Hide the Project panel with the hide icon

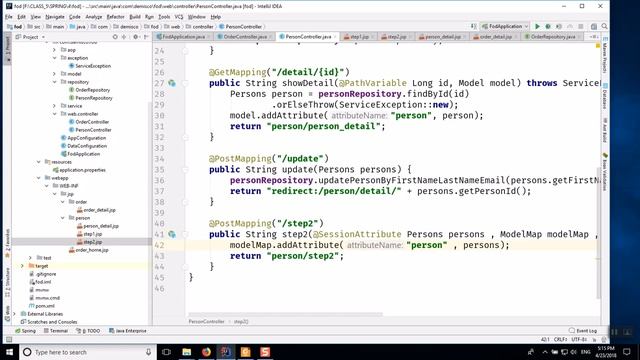tap(146, 37)
